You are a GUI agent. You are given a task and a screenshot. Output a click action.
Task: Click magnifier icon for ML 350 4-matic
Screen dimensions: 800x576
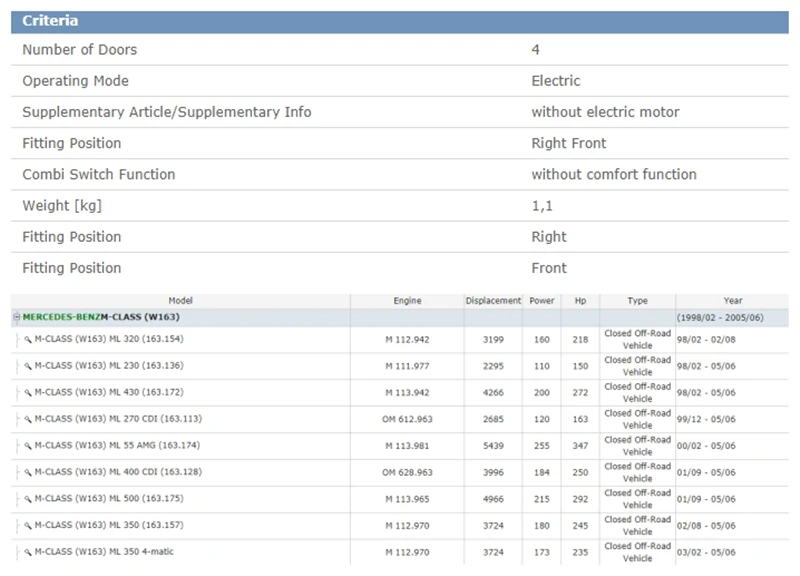coord(28,552)
